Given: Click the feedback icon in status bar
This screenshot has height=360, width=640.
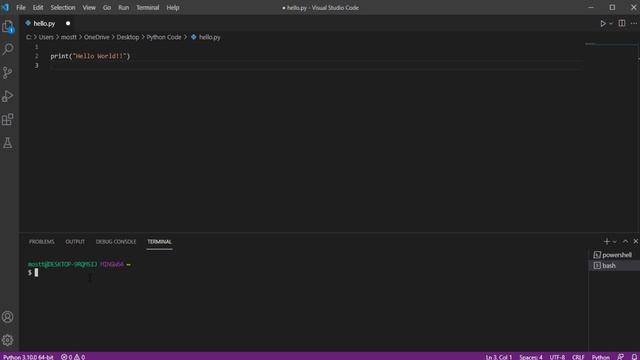Looking at the screenshot, I should [x=620, y=357].
